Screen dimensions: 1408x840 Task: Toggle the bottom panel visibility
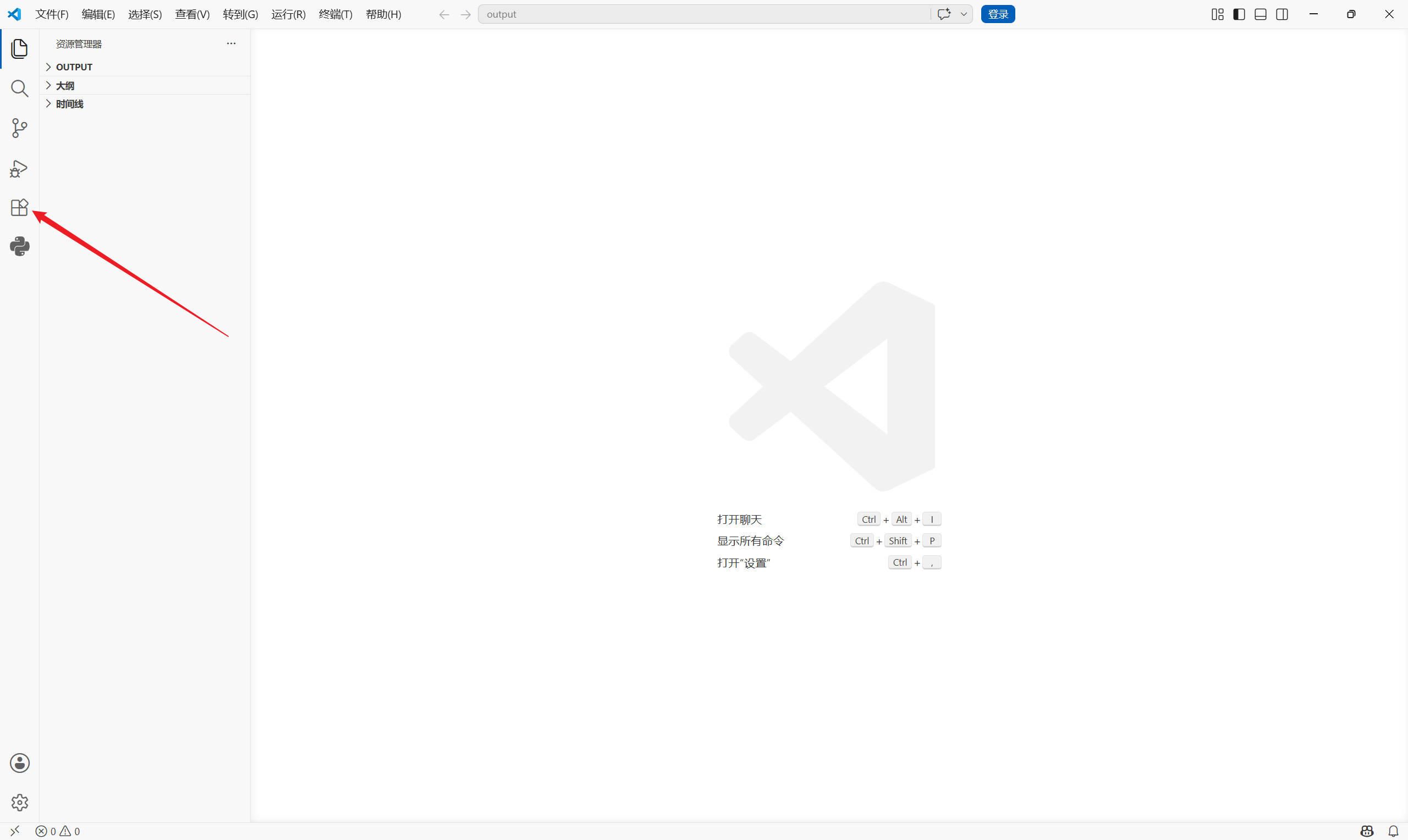[1260, 14]
